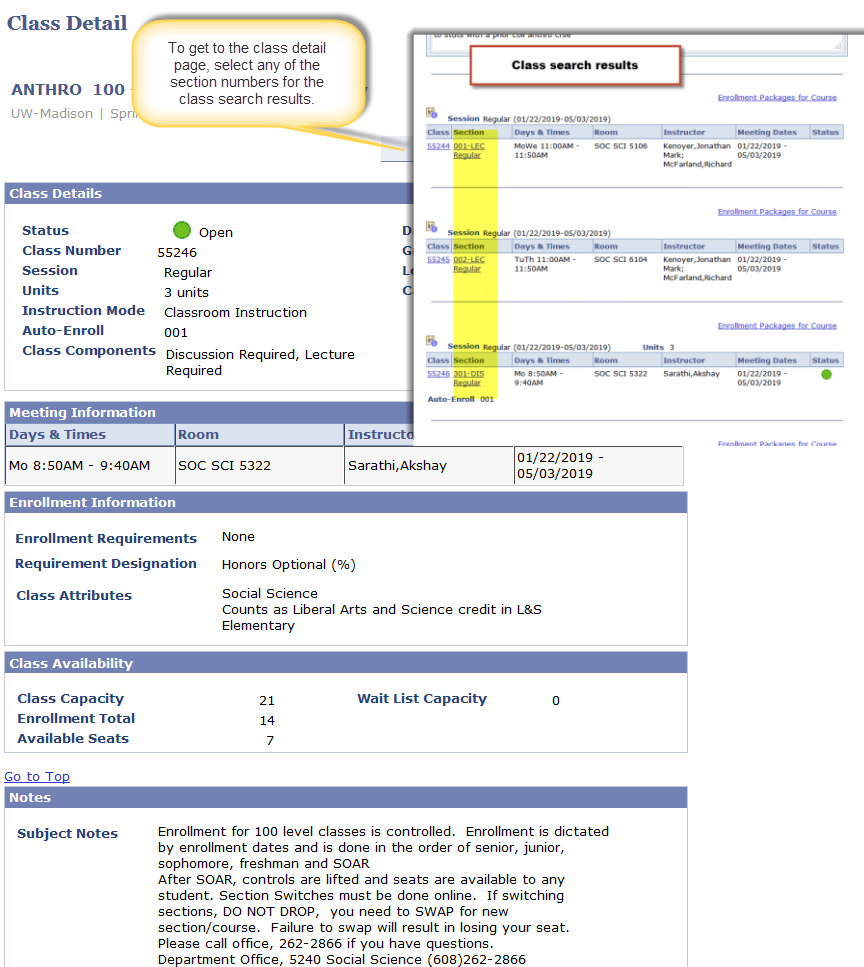The width and height of the screenshot is (864, 967).
Task: Click the Available Seats value 7
Action: pos(270,740)
